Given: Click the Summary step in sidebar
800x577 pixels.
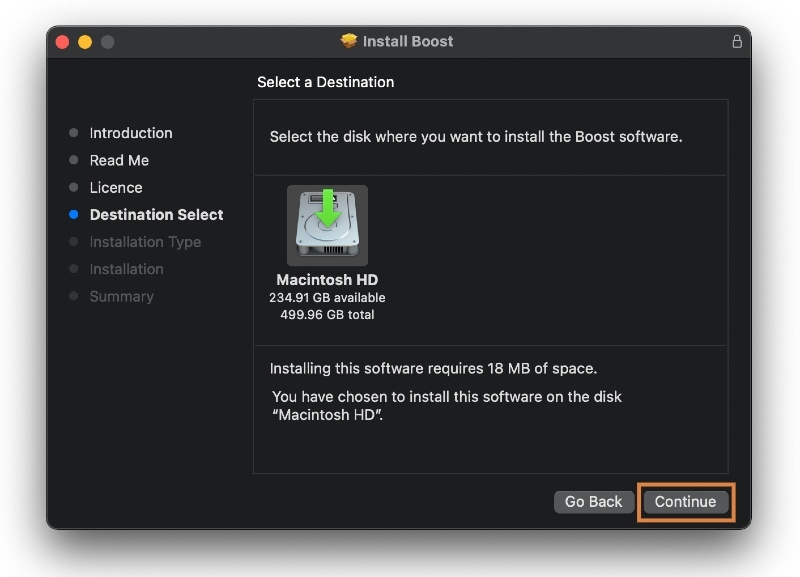Looking at the screenshot, I should [x=121, y=296].
